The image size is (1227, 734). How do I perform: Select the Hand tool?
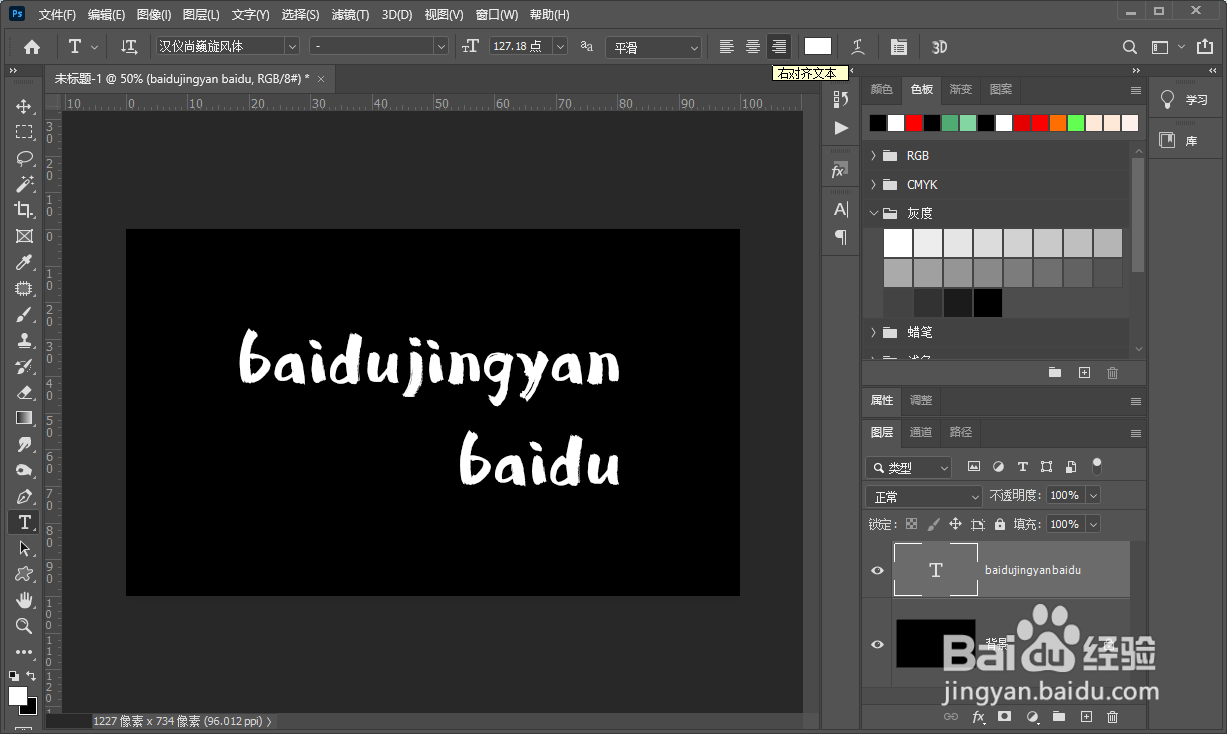24,600
